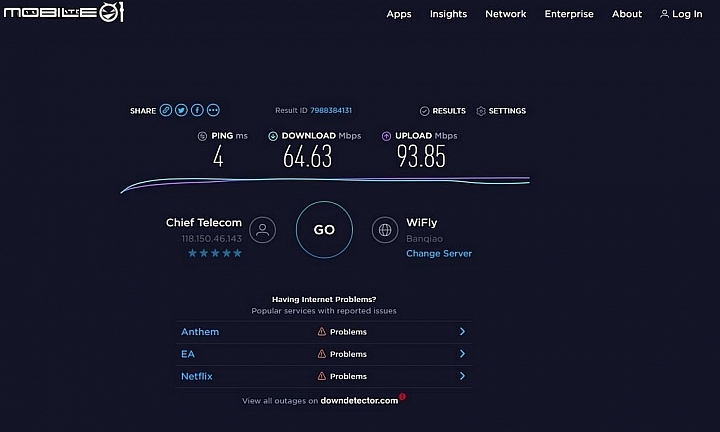Click the downdetector red alert badge

tap(402, 396)
